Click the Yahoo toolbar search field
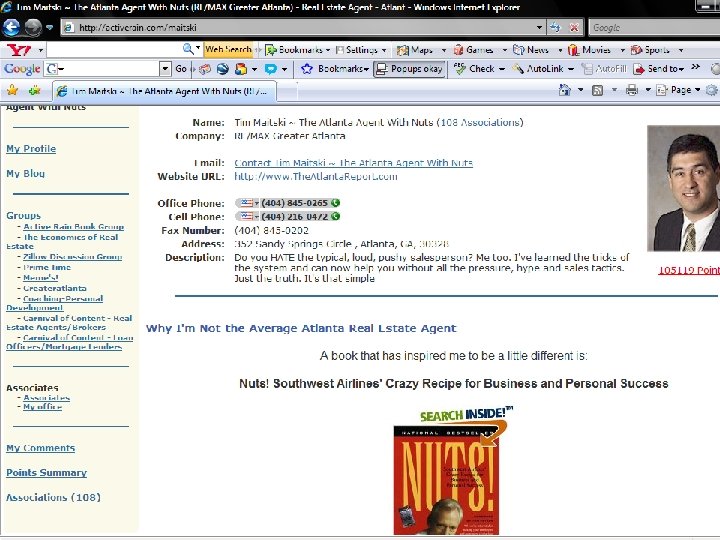720x540 pixels. pyautogui.click(x=114, y=50)
